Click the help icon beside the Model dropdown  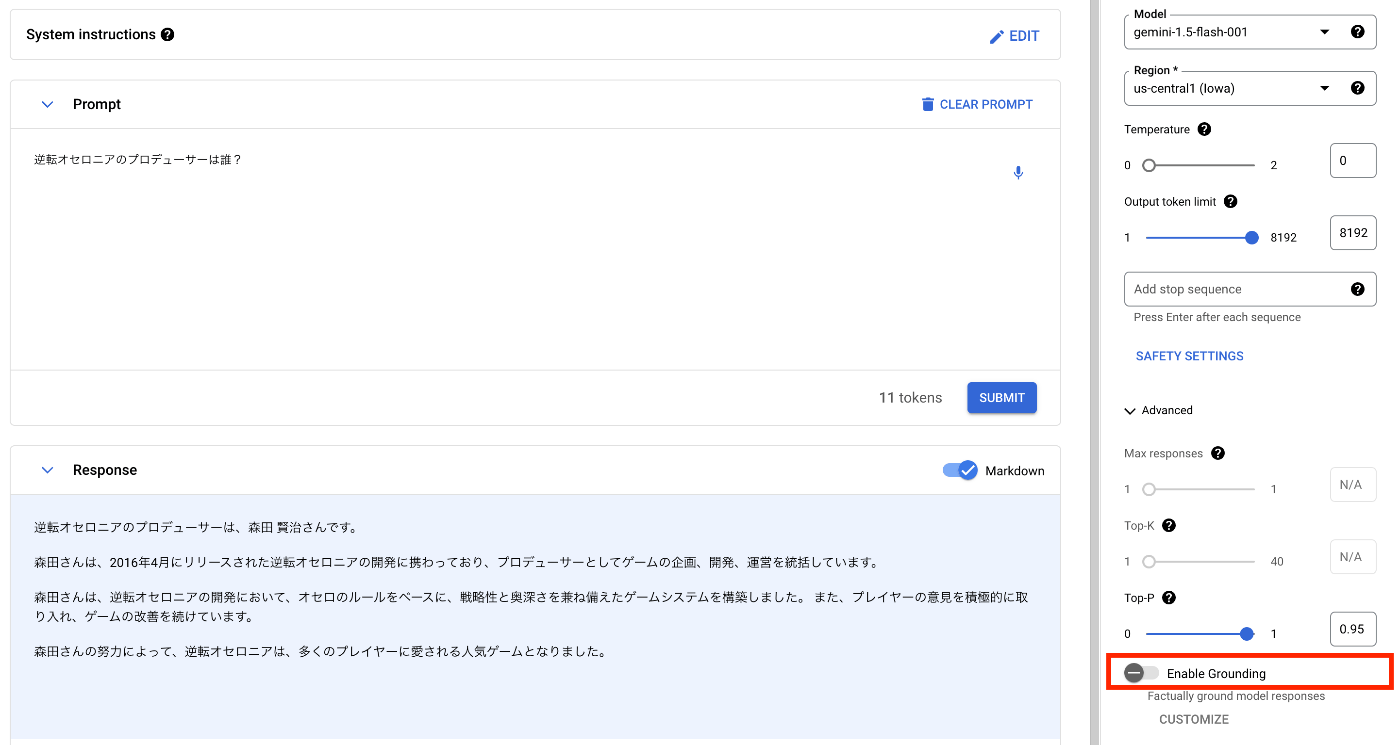pyautogui.click(x=1357, y=32)
